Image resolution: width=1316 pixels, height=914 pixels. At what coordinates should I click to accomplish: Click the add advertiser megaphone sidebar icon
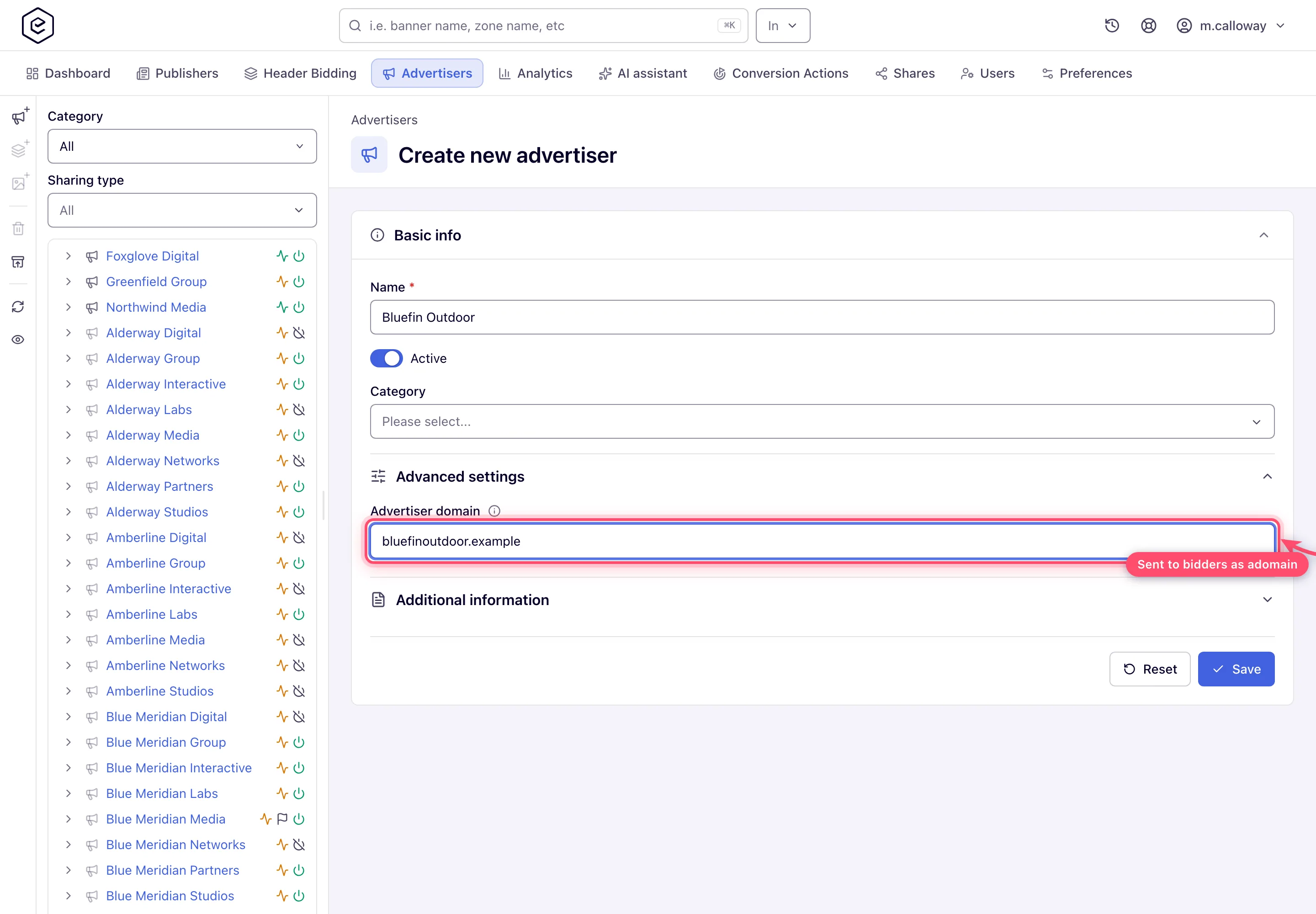[20, 116]
